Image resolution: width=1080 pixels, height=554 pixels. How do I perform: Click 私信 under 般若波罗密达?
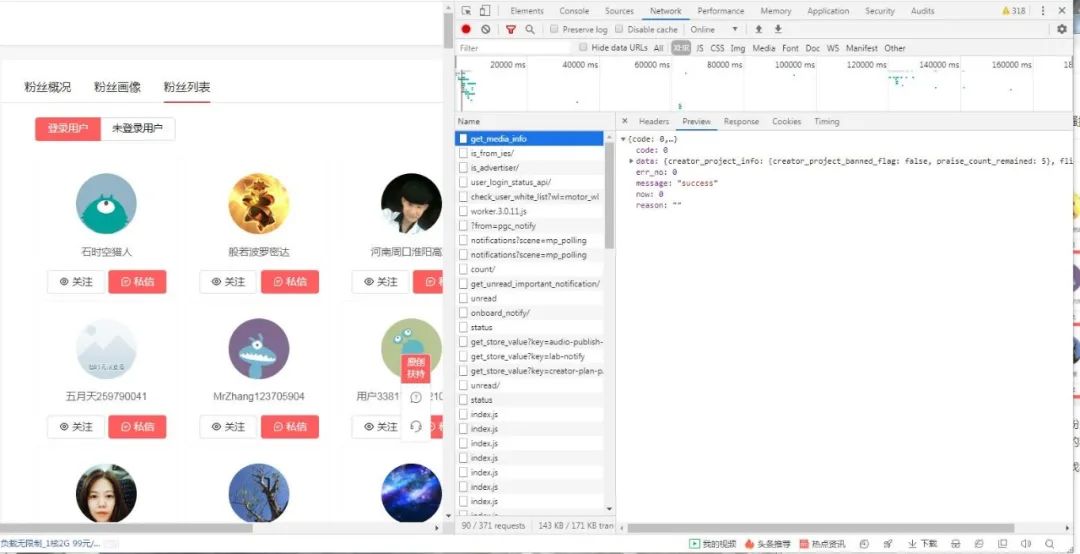coord(290,282)
